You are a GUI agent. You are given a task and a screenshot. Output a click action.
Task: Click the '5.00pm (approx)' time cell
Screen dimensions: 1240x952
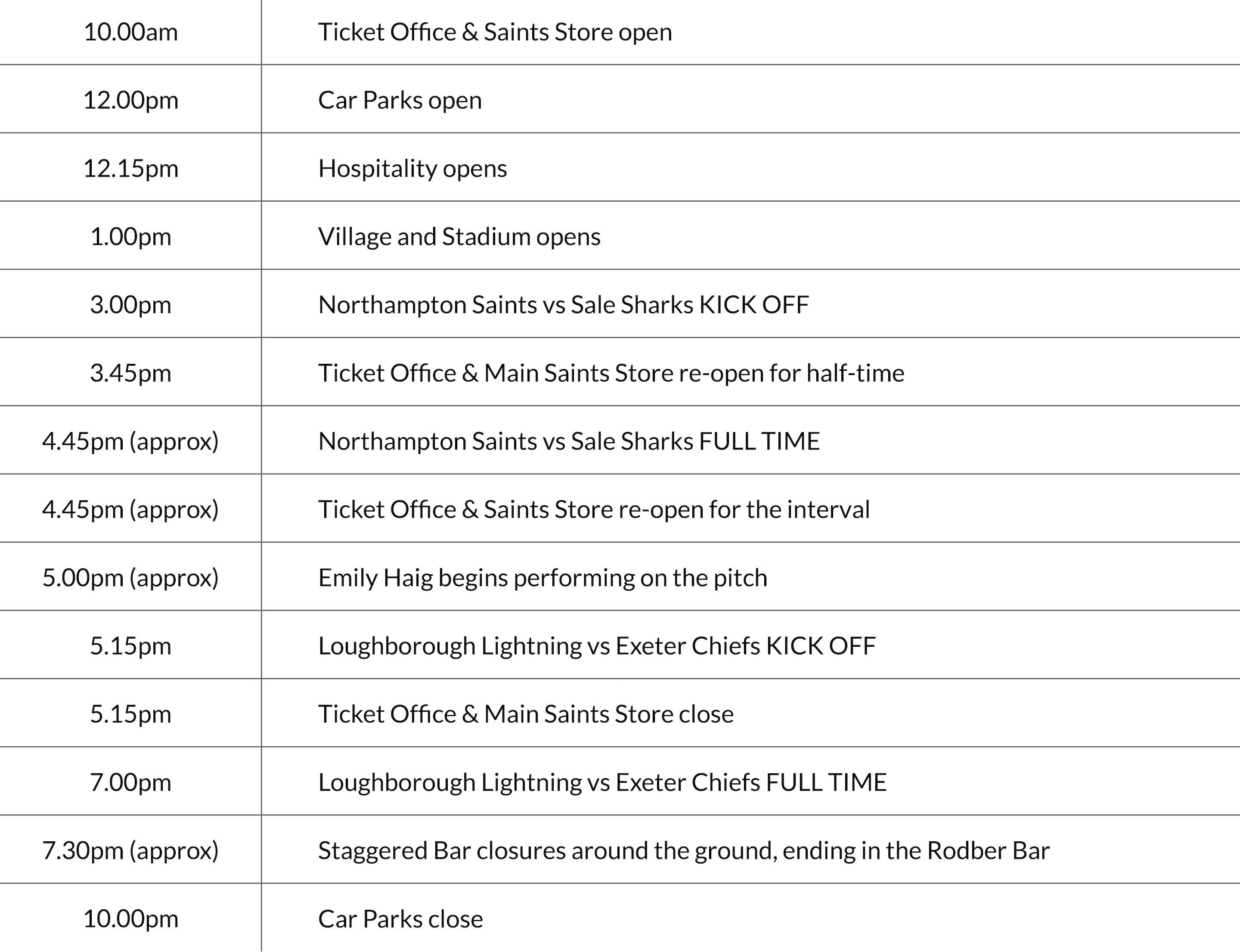[130, 578]
